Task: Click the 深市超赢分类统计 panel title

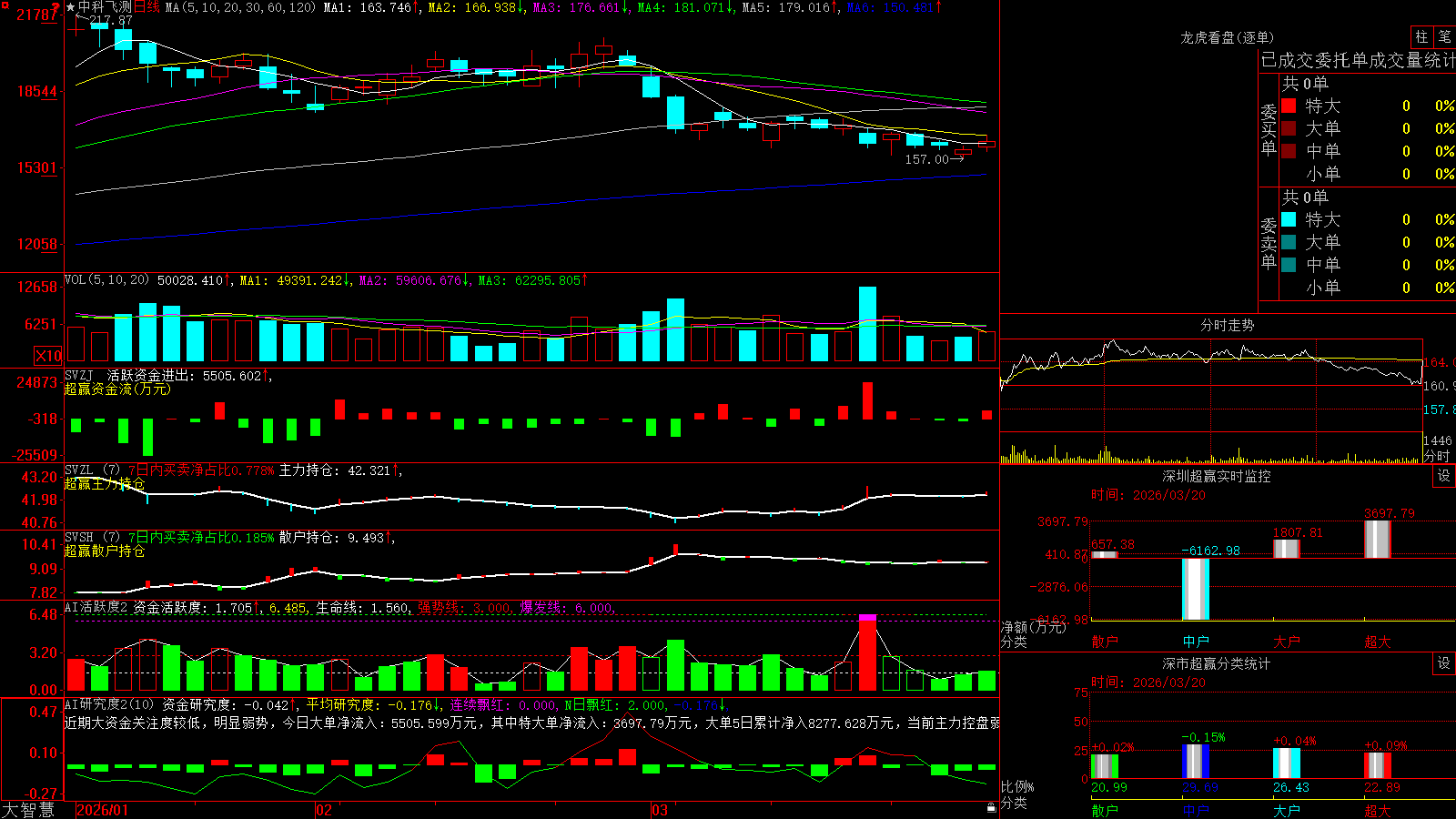Action: click(x=1217, y=663)
